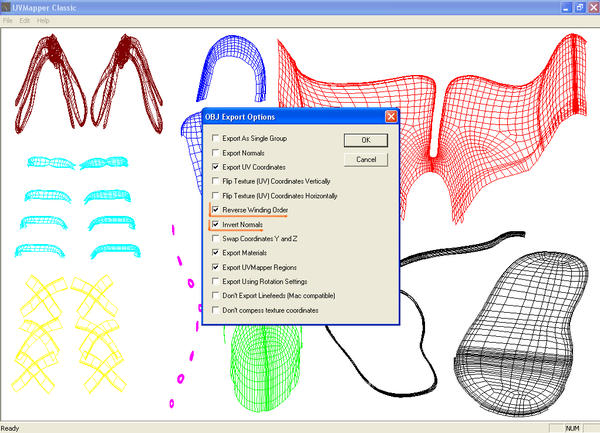This screenshot has height=433, width=600.
Task: Click the black pear-shaped UV mesh
Action: pos(520,333)
